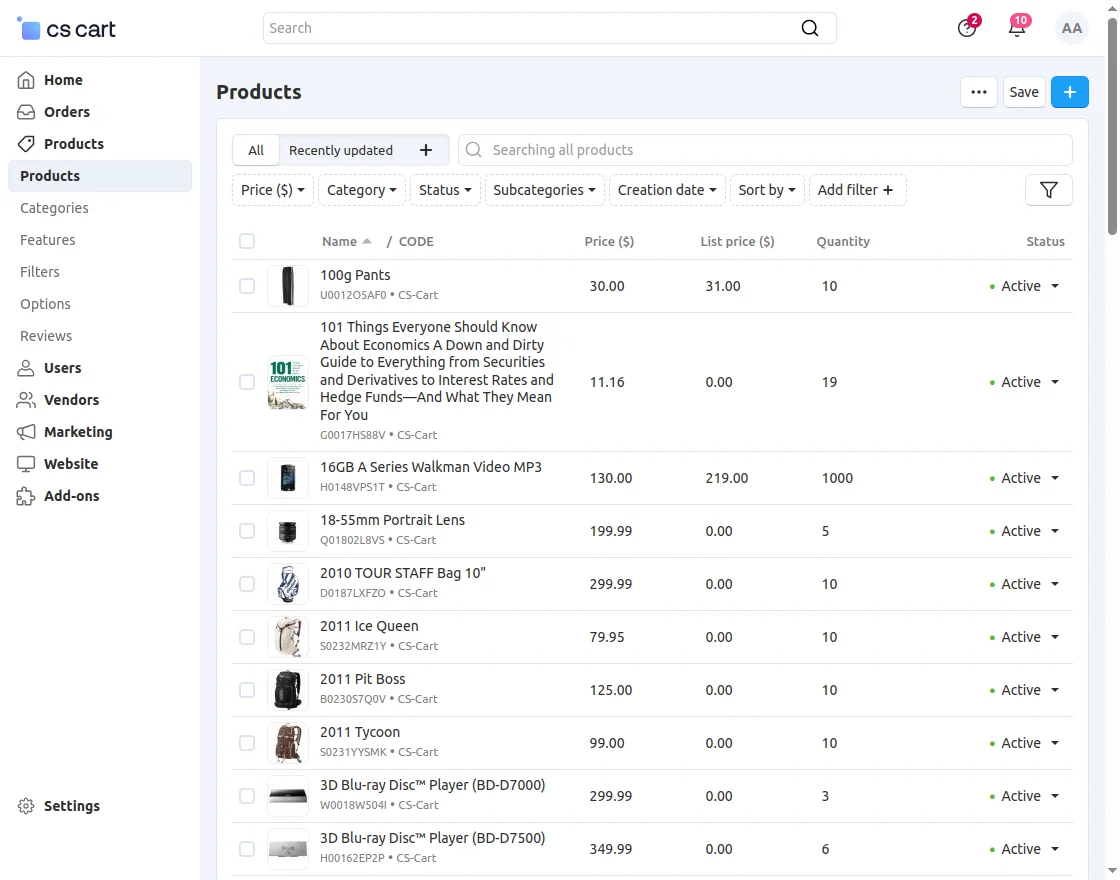Open the notifications bell icon
The height and width of the screenshot is (880, 1120).
coord(1017,28)
